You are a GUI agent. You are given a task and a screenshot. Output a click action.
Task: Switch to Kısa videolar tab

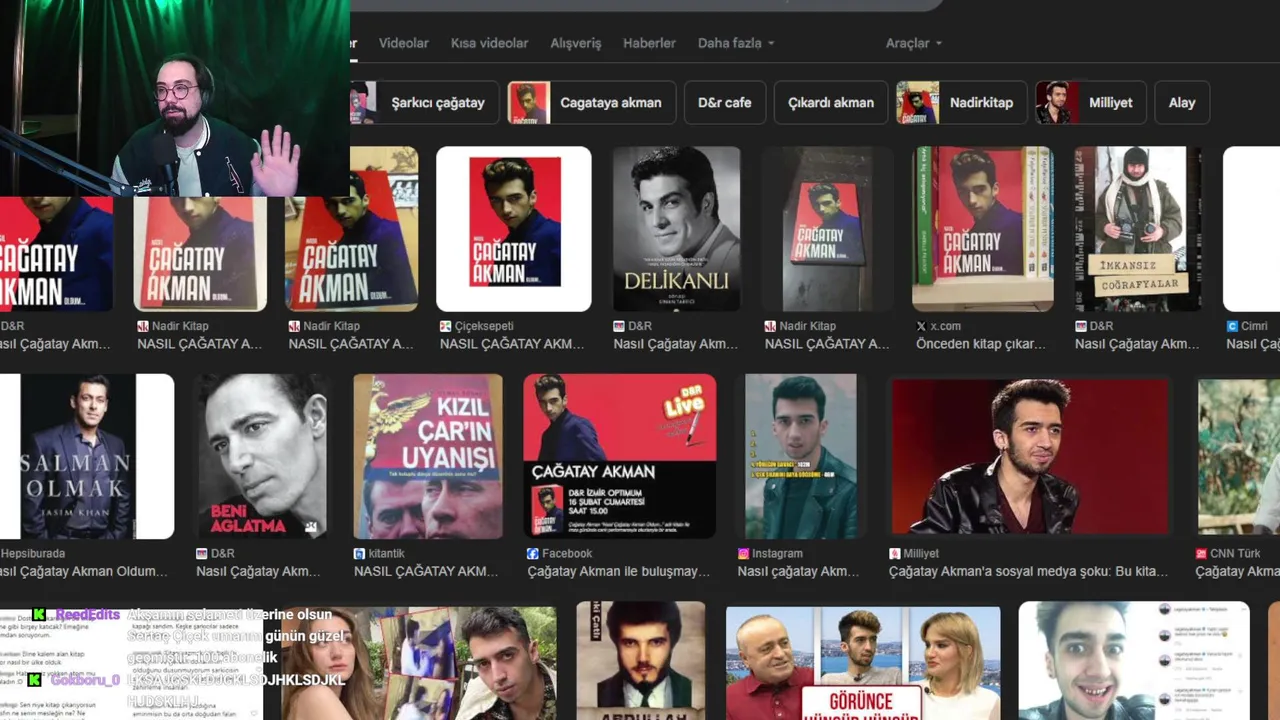coord(489,43)
